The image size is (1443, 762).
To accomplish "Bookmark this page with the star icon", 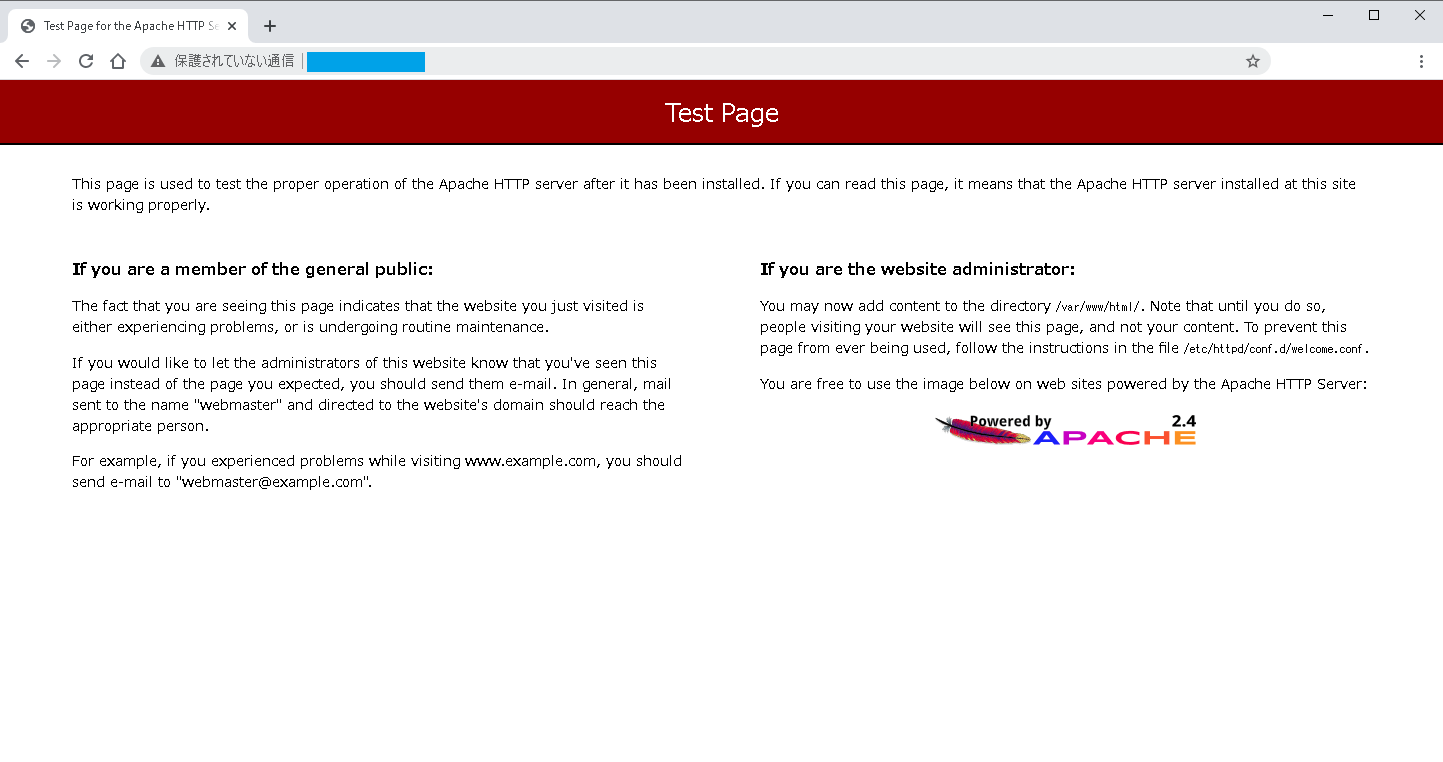I will pos(1253,61).
